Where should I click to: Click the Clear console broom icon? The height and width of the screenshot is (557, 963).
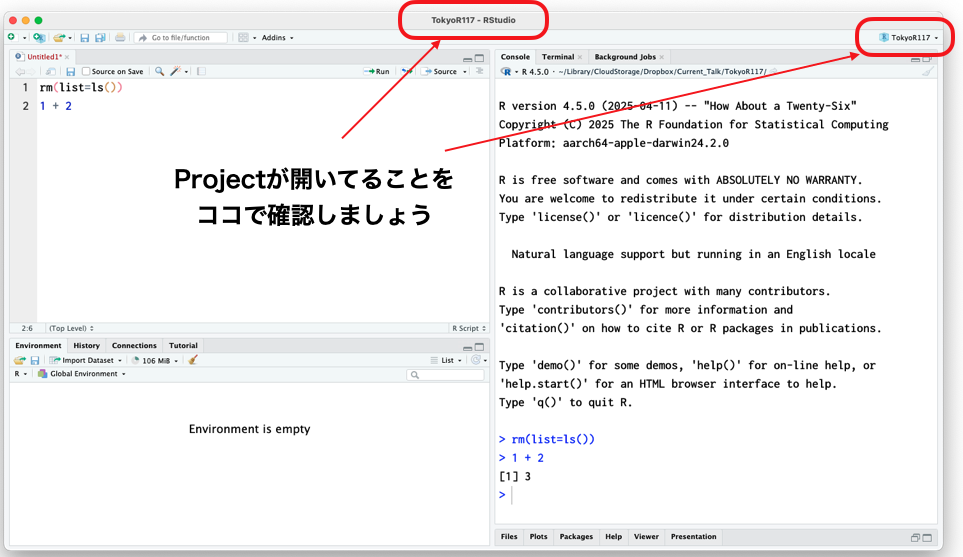pyautogui.click(x=927, y=72)
